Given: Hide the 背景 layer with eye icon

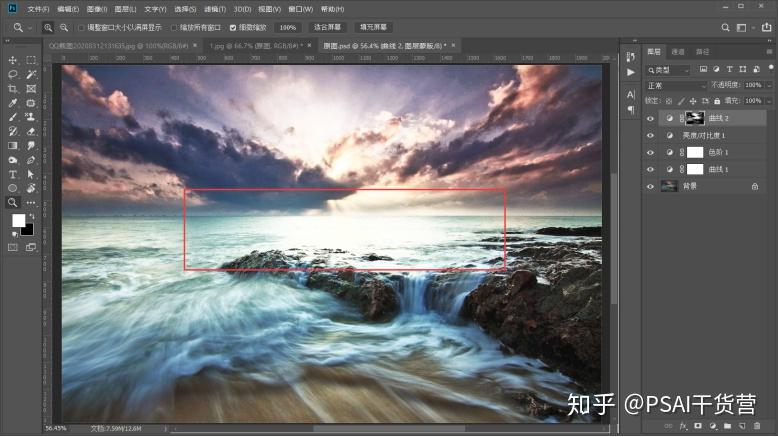Looking at the screenshot, I should [x=650, y=187].
